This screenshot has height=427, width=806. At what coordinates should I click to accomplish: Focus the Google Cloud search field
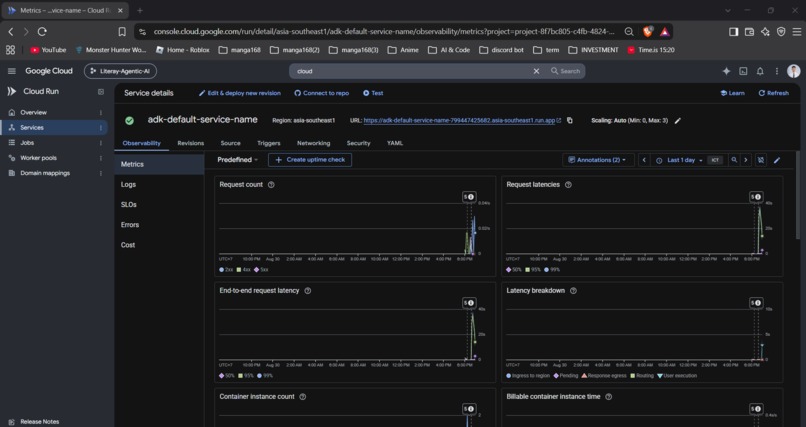click(x=414, y=71)
